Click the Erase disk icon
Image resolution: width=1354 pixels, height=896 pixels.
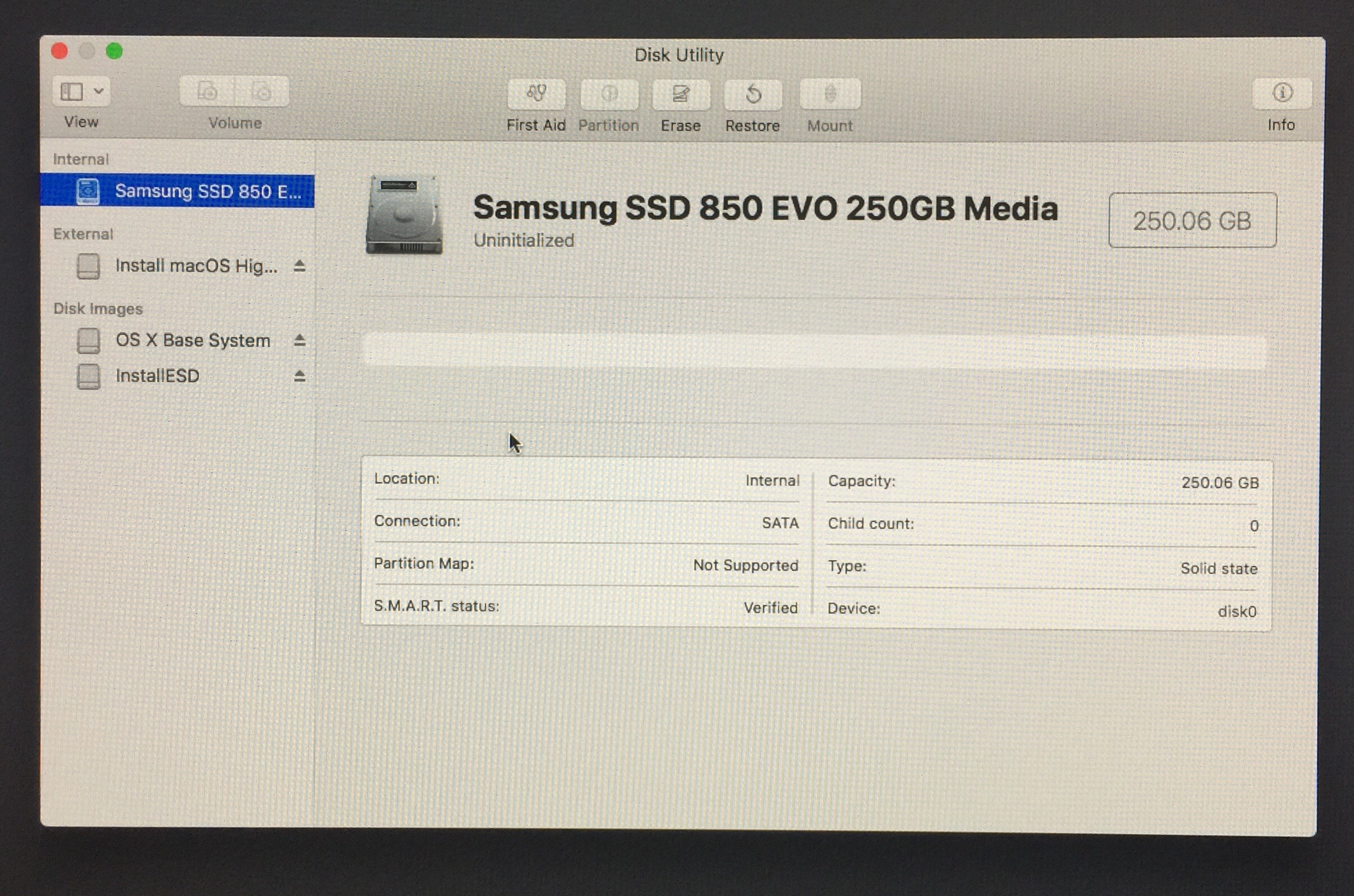[x=681, y=94]
